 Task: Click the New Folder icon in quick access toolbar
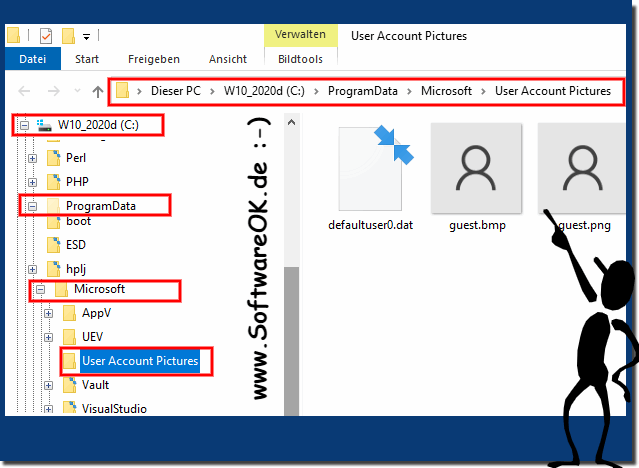click(68, 36)
